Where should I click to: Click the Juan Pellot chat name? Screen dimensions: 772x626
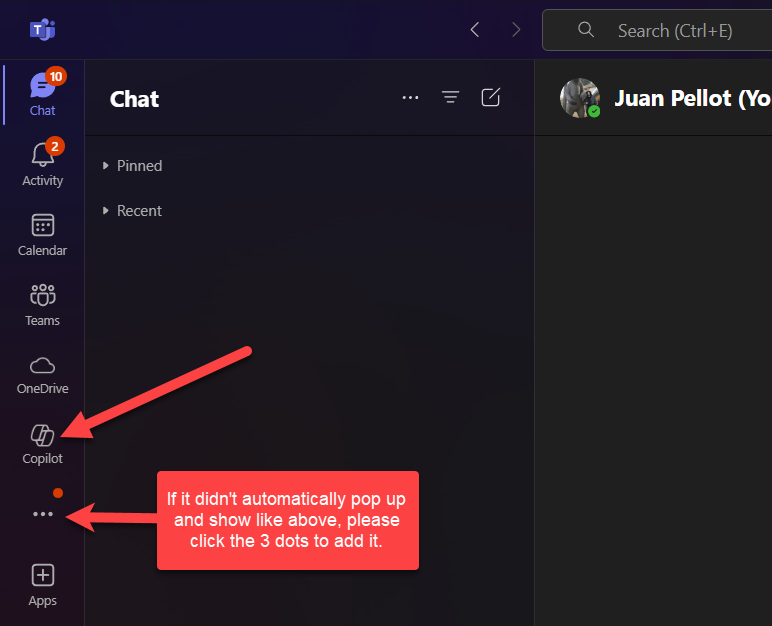pyautogui.click(x=690, y=99)
